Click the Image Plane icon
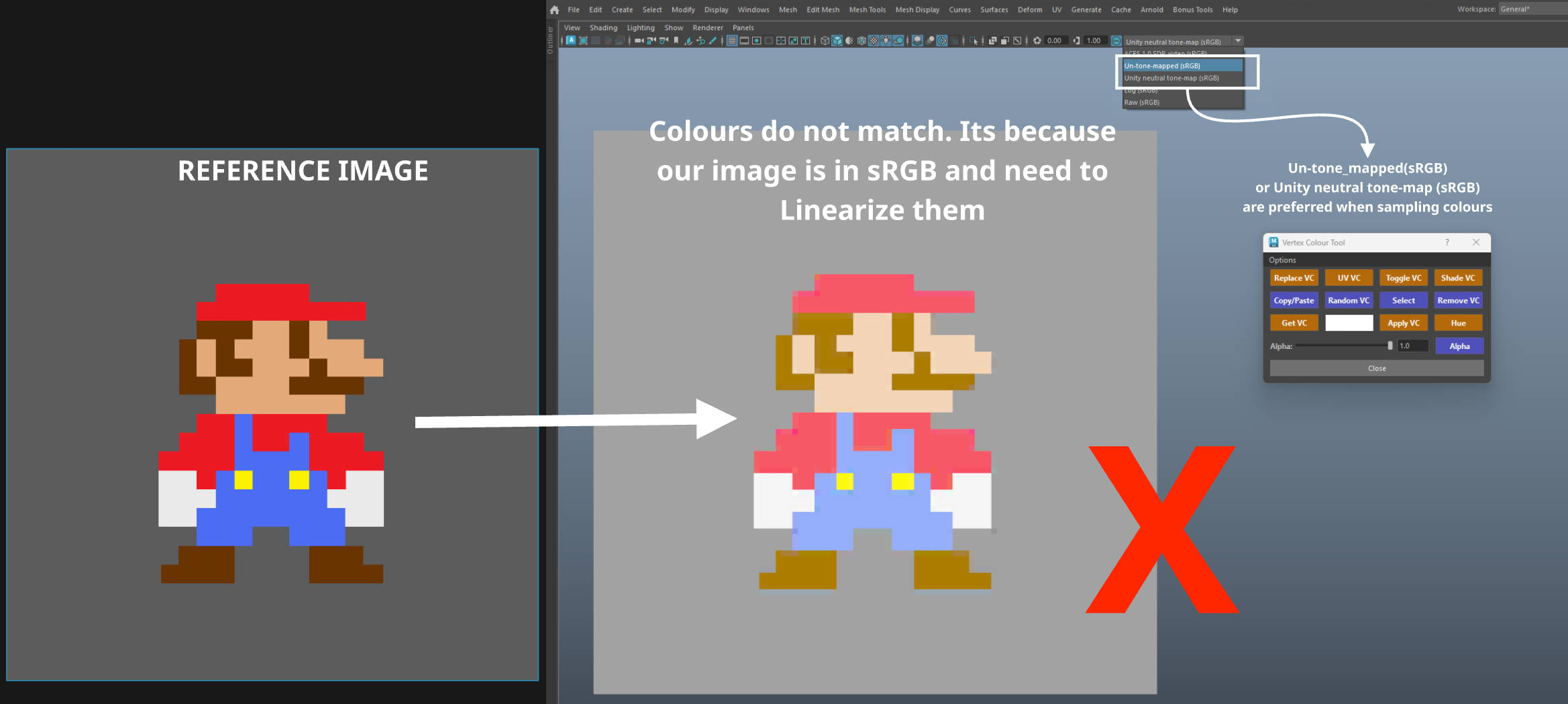 point(688,41)
